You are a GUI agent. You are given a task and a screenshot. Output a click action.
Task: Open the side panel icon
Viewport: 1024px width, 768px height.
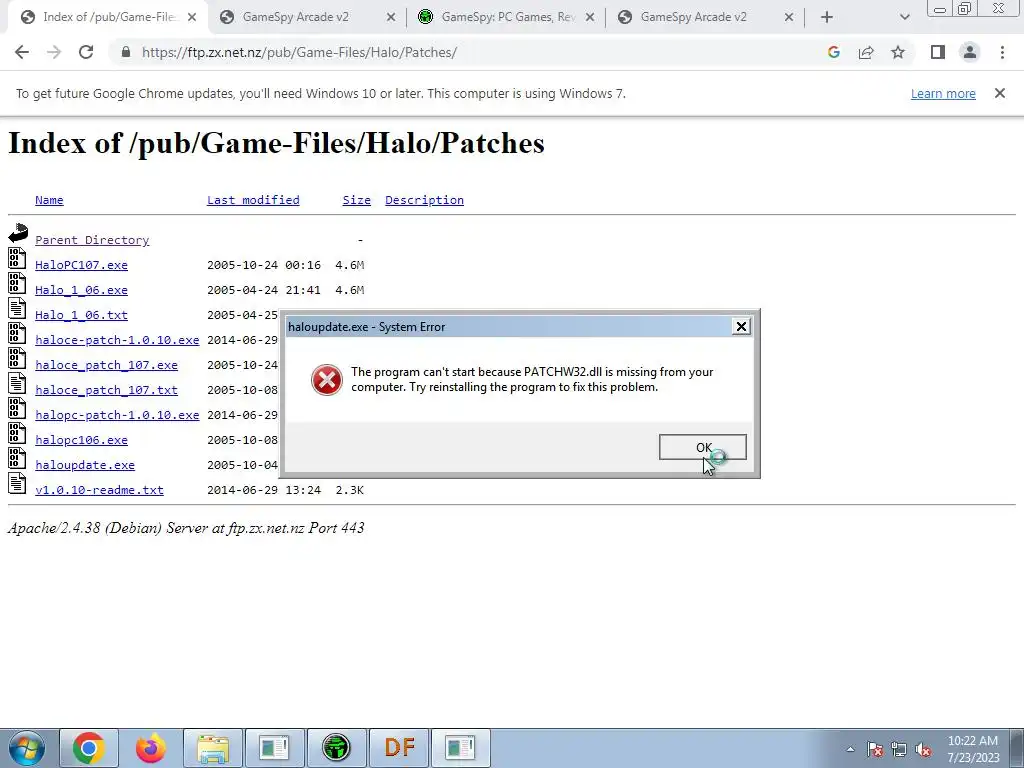(938, 52)
